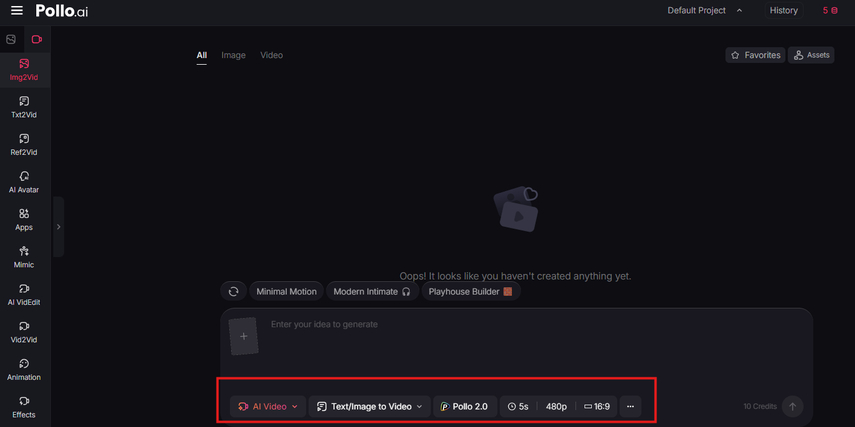Choose the Modern Intimate suggestion
The height and width of the screenshot is (427, 855).
(372, 291)
